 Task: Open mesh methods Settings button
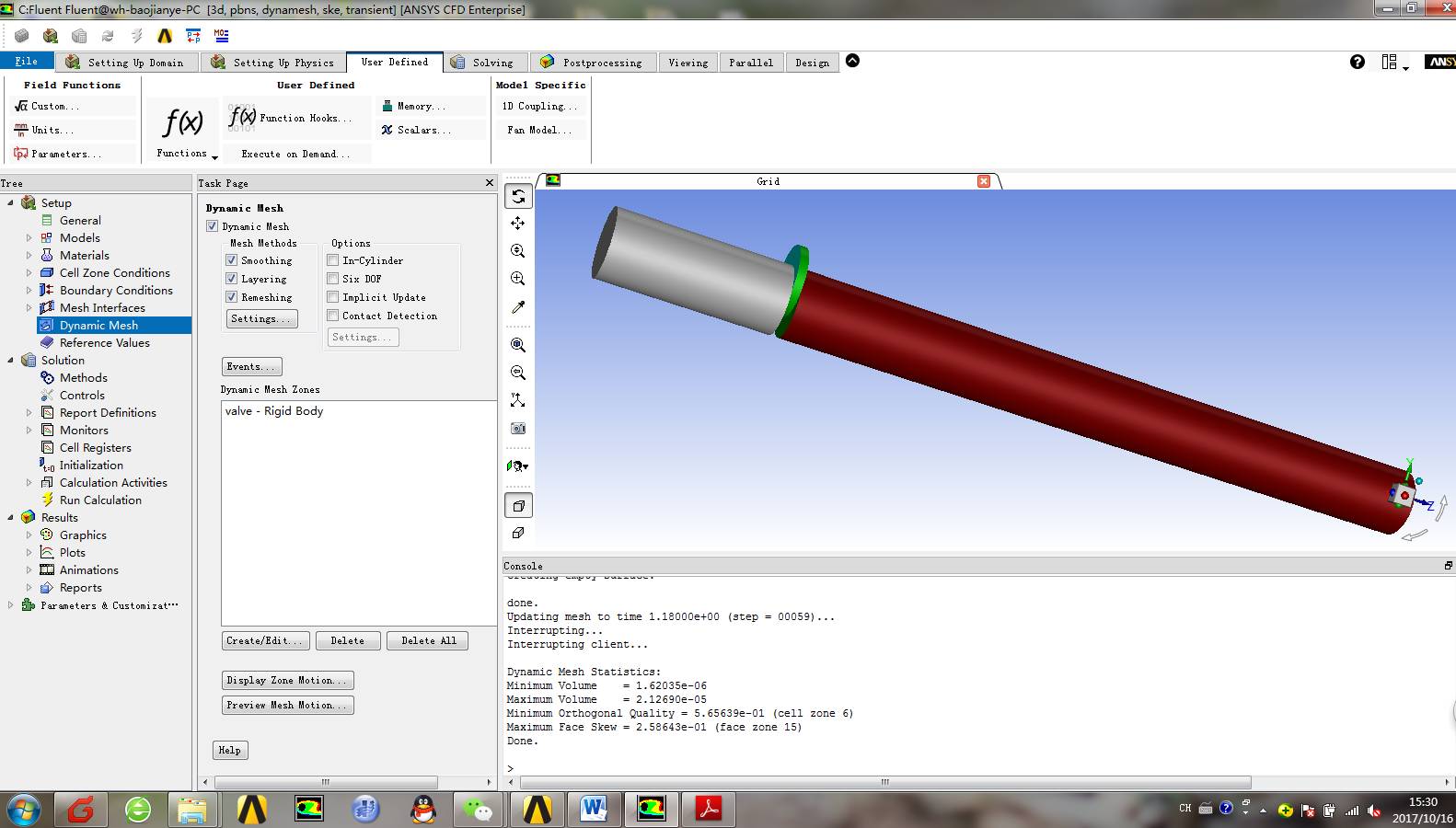click(x=261, y=318)
